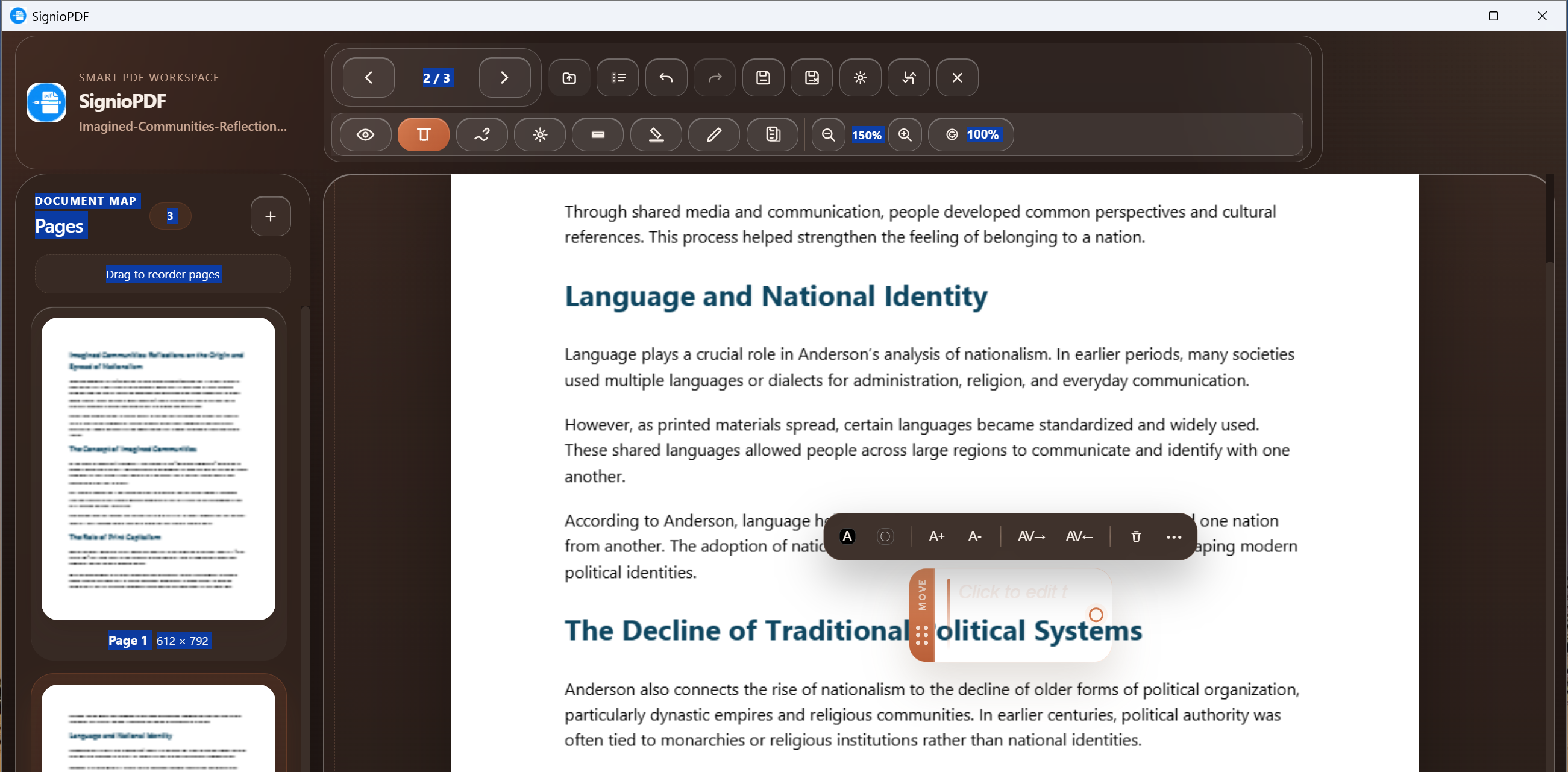Delete the text box with the trash icon
Screen dimensions: 1568x772
coord(1135,536)
